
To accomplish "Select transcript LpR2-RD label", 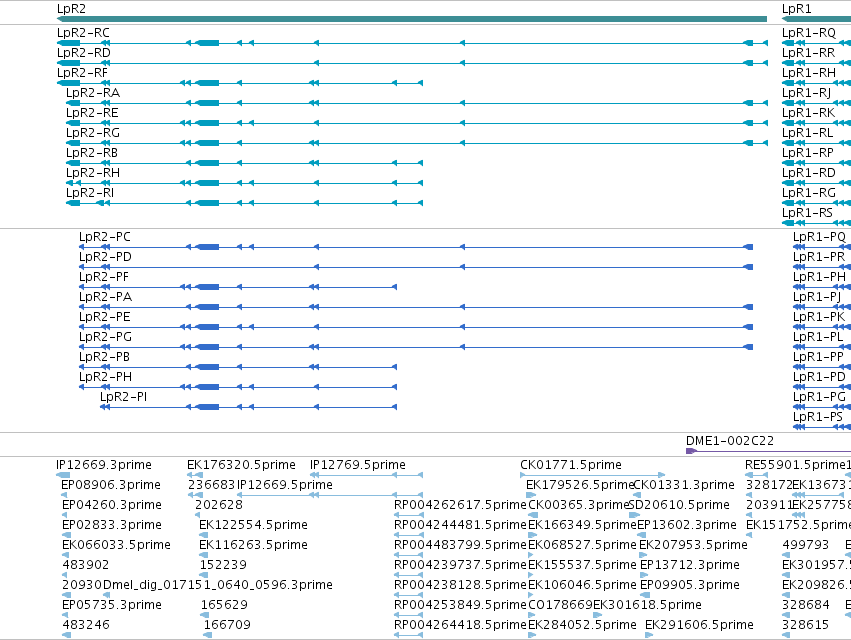I will (x=84, y=53).
